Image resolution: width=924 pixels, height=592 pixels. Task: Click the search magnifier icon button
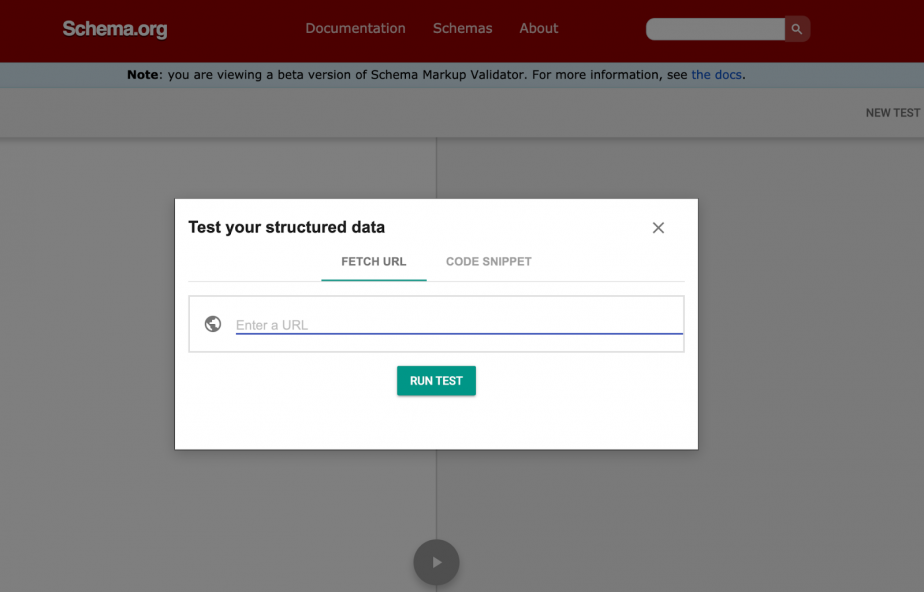pos(797,29)
